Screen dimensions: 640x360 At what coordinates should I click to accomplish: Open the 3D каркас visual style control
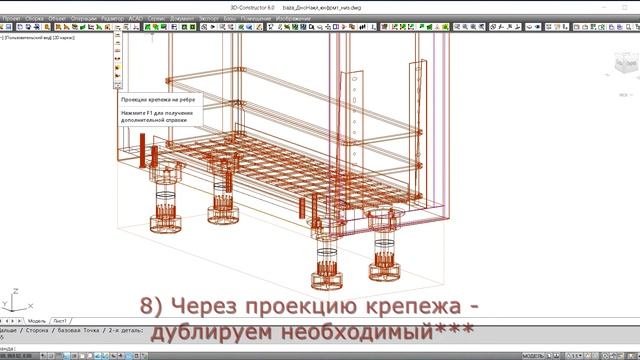click(64, 38)
